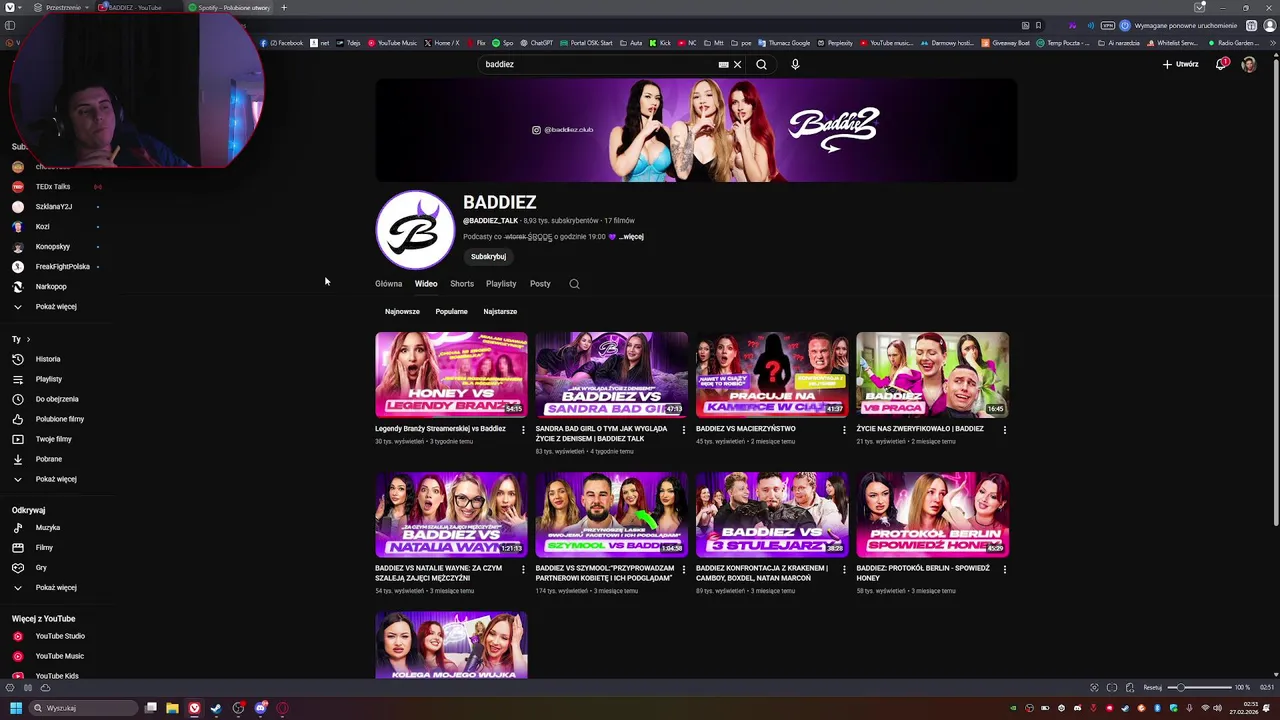Open more options for Konfrontacja z Krakenem video
Viewport: 1280px width, 720px height.
point(844,570)
